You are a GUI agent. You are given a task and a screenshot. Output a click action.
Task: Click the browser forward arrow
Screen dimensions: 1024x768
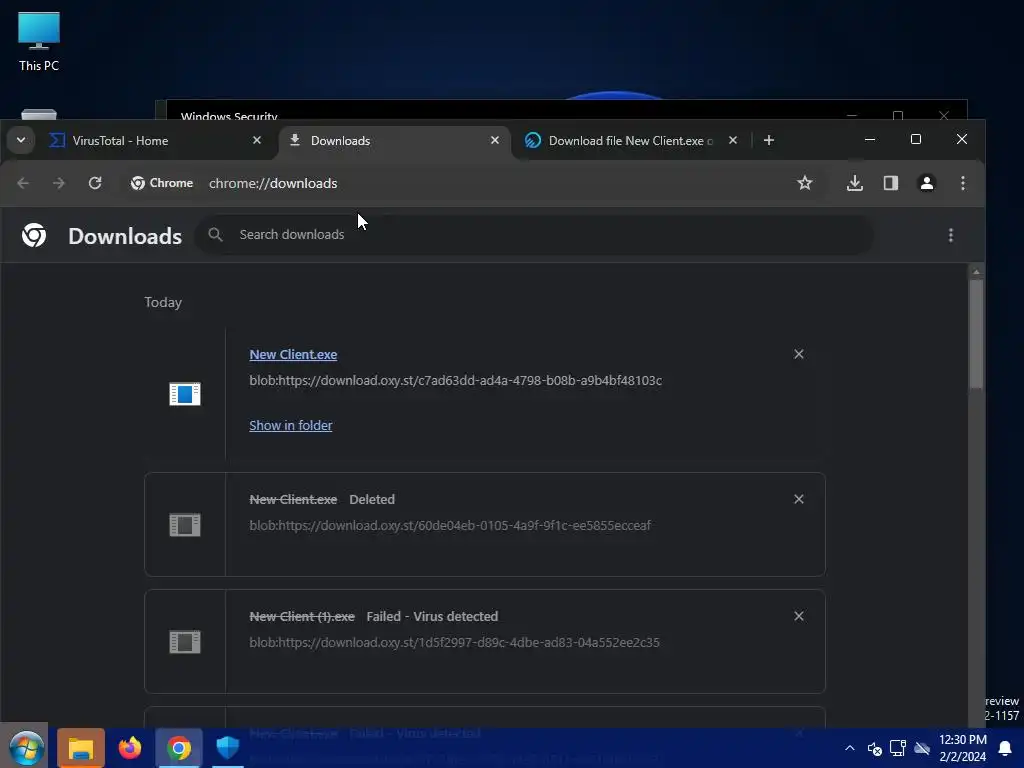pyautogui.click(x=59, y=184)
